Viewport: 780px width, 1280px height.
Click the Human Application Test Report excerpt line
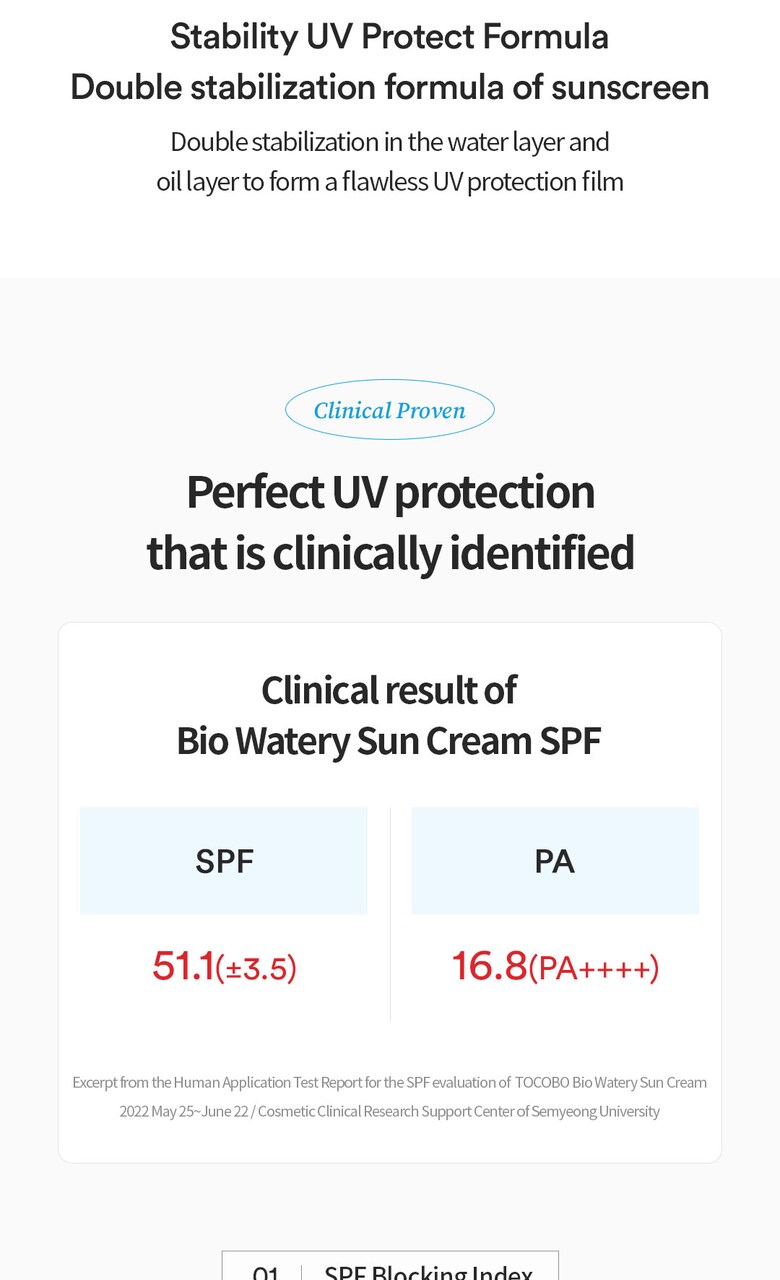[x=390, y=1082]
